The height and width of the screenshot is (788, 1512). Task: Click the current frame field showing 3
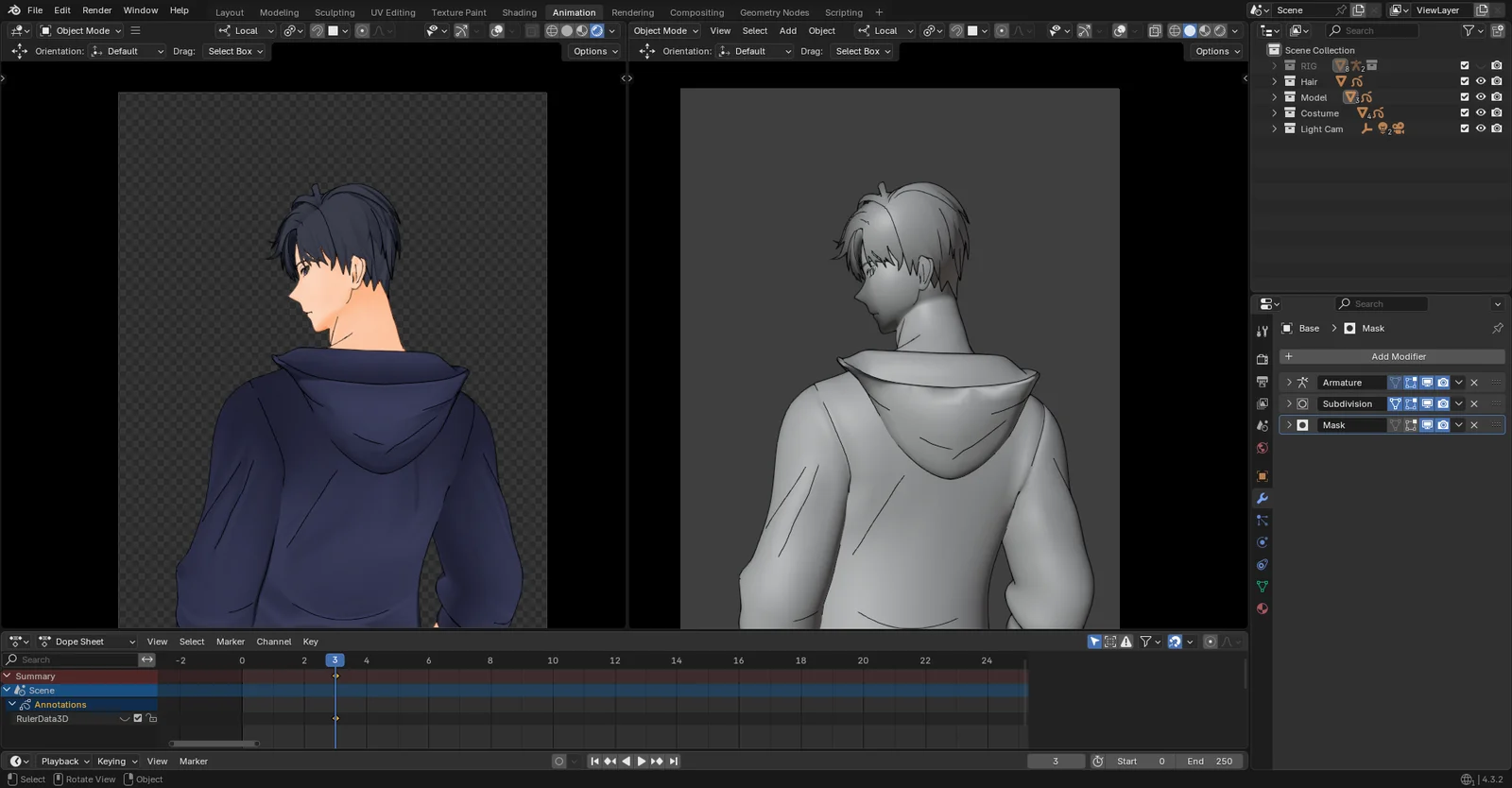[1056, 761]
